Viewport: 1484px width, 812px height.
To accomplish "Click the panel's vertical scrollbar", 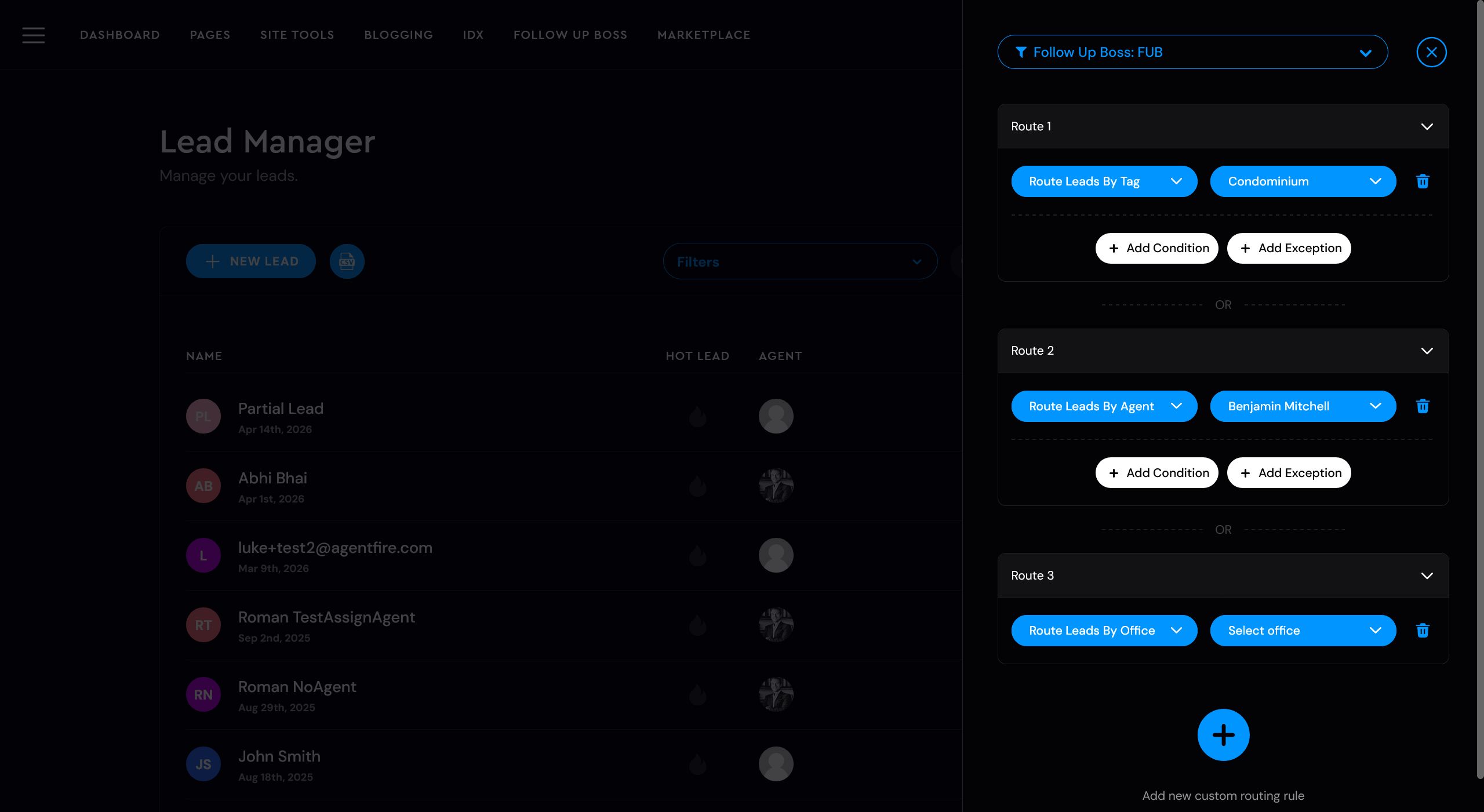I will point(1479,388).
